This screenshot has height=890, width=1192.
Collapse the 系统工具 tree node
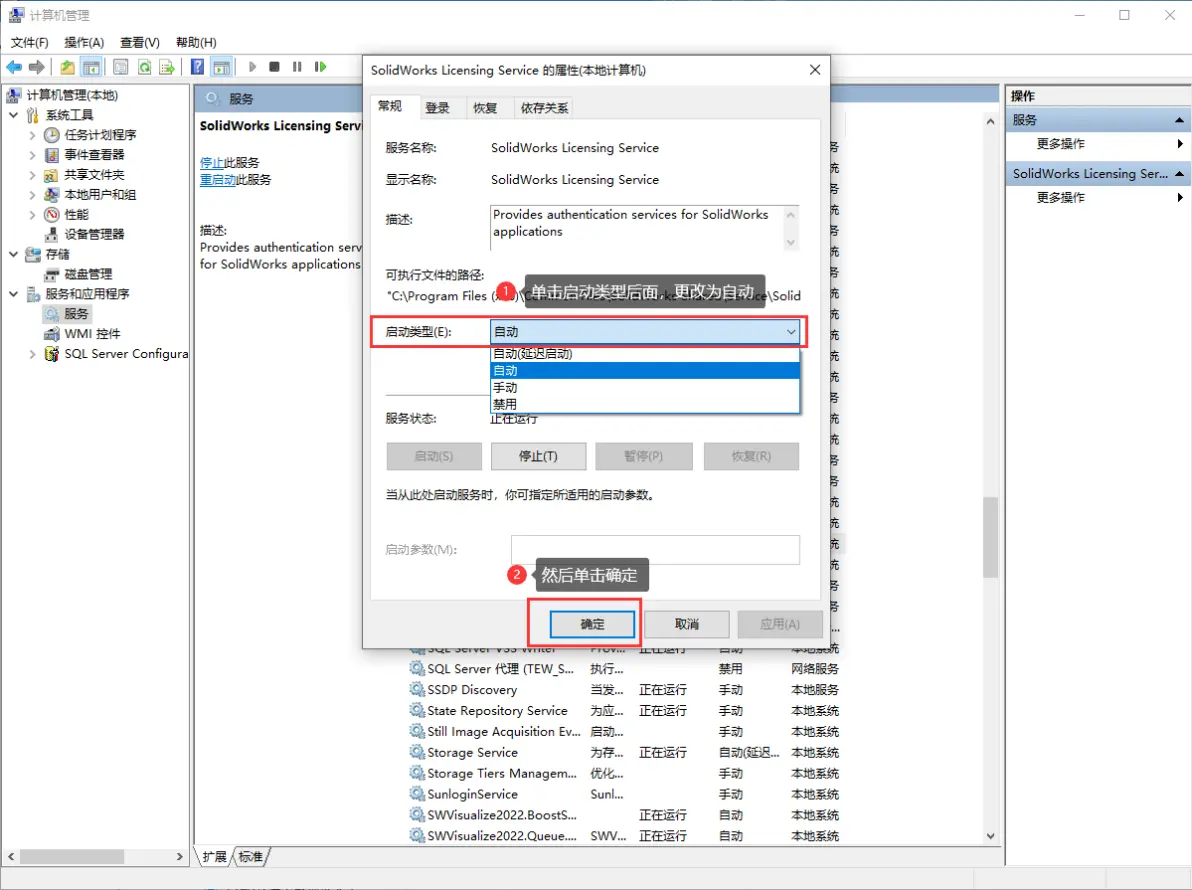click(14, 115)
